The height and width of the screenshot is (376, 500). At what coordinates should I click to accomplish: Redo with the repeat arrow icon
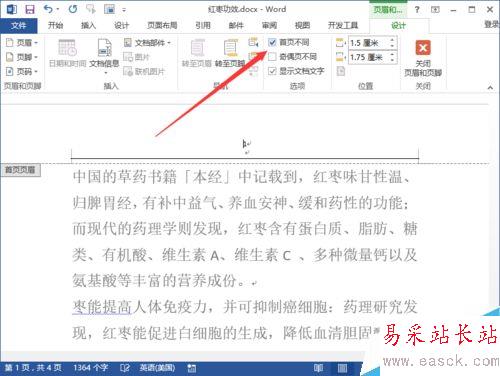pyautogui.click(x=73, y=9)
